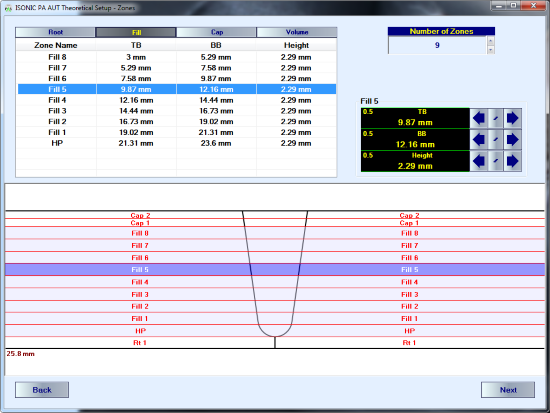
Task: Switch to the Cap tab
Action: tap(216, 32)
